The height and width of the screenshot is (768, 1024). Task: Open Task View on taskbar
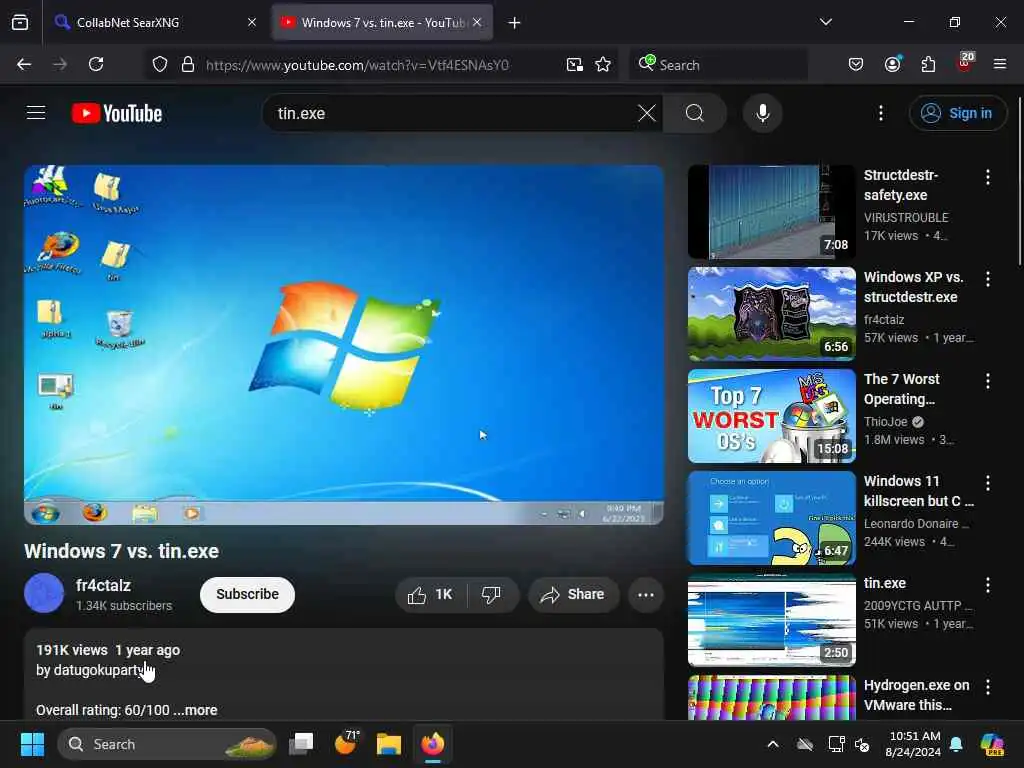click(301, 744)
